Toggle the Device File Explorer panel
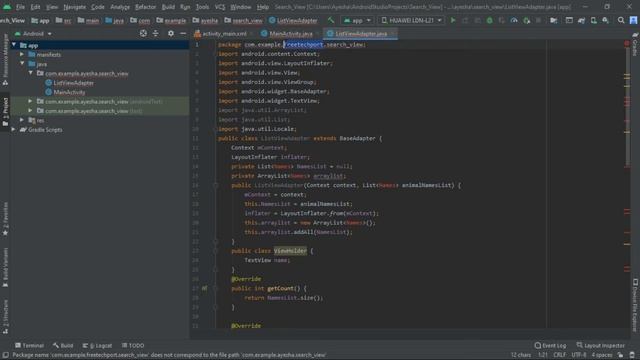The image size is (640, 360). pyautogui.click(x=635, y=304)
